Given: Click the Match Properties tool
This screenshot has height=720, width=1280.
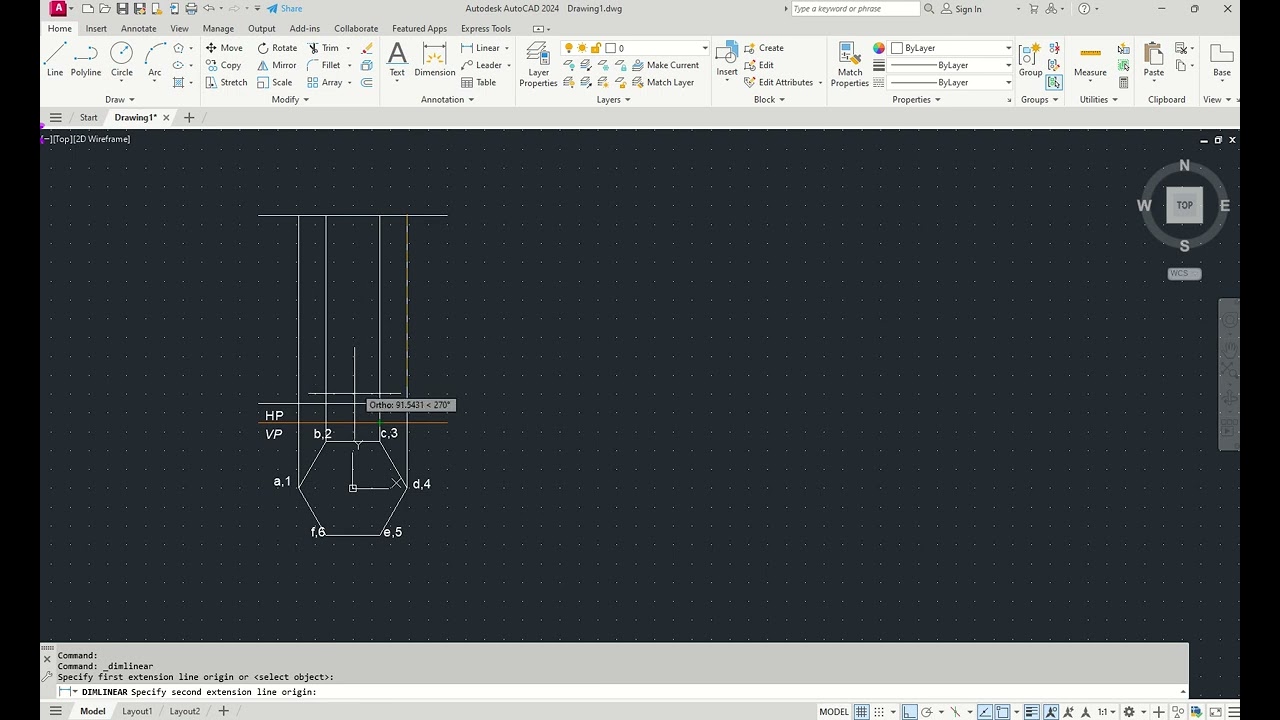Looking at the screenshot, I should (x=850, y=64).
